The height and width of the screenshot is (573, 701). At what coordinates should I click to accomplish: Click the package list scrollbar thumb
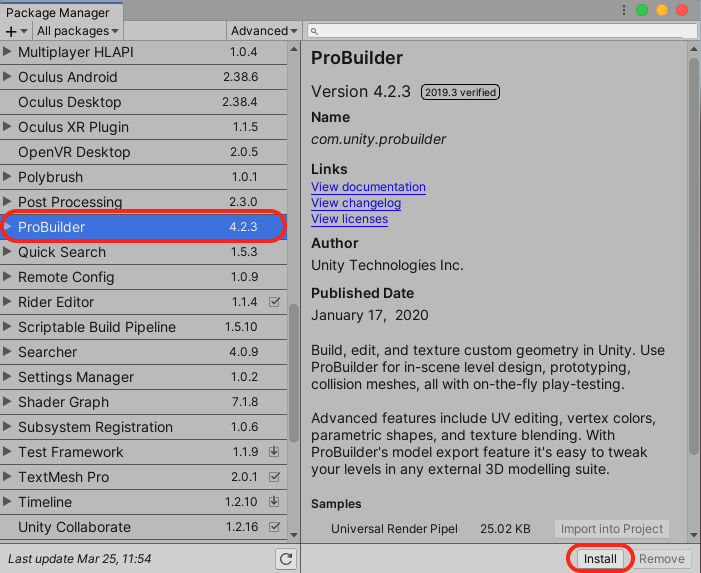(293, 373)
